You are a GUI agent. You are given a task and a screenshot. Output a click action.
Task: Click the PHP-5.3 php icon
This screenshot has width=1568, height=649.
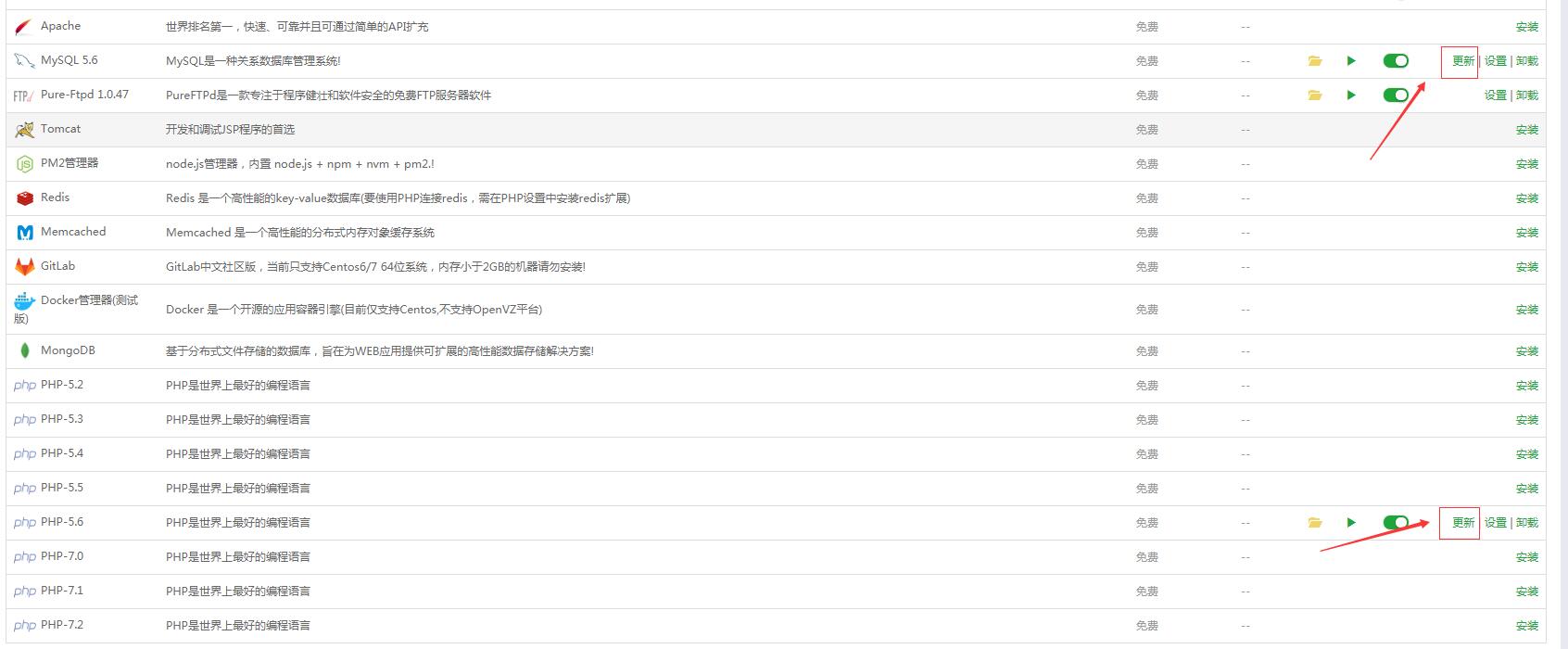25,420
